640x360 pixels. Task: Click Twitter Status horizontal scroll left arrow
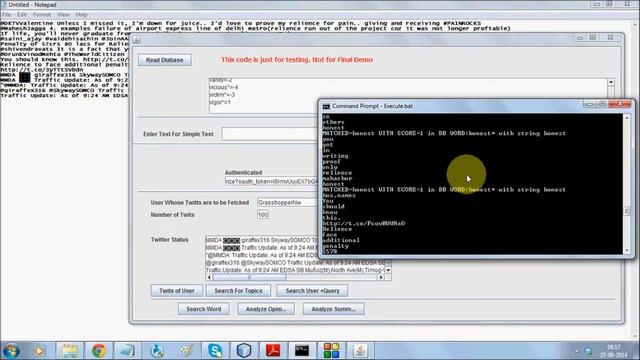(x=209, y=277)
